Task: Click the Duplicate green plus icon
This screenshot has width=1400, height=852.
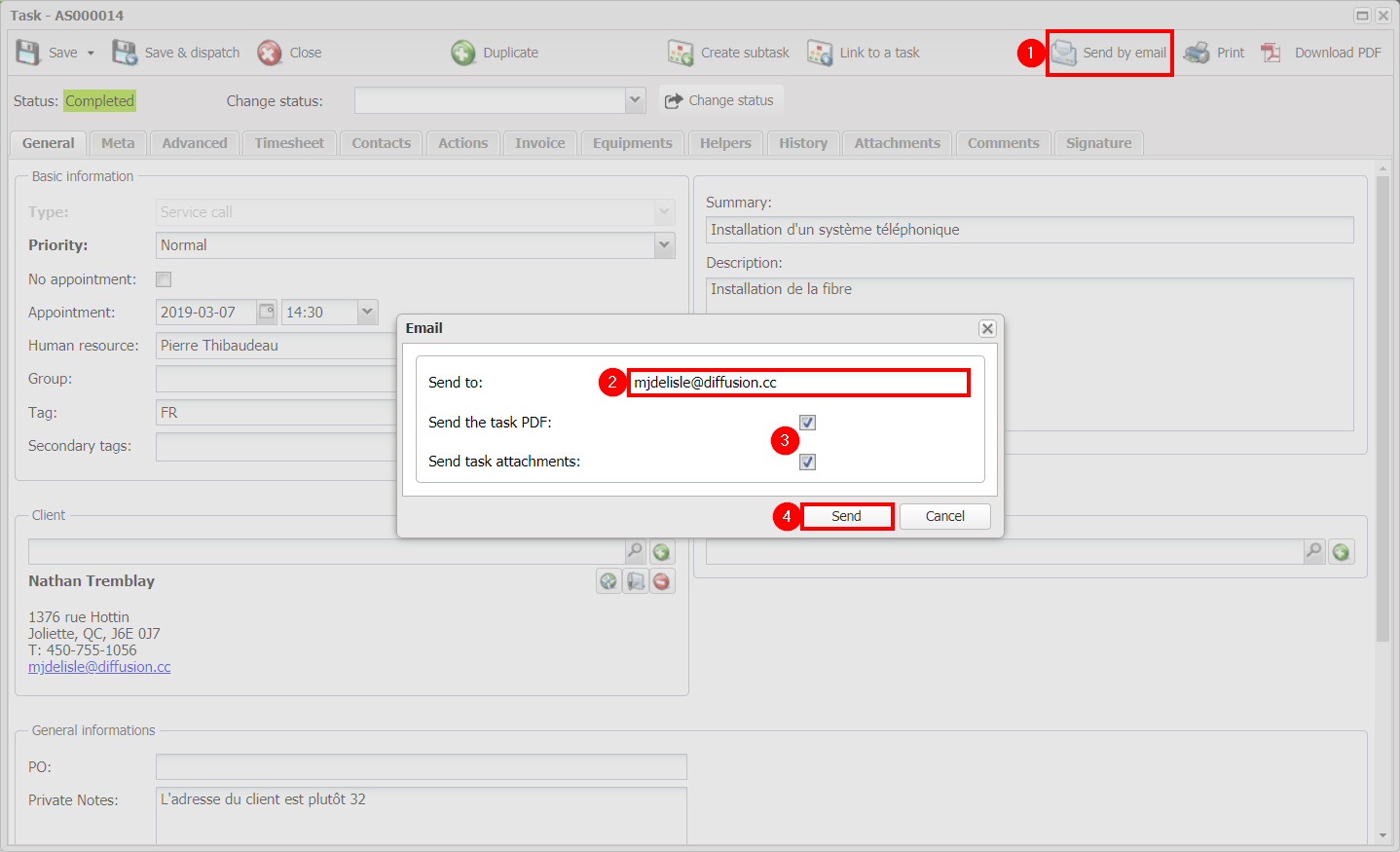Action: click(463, 53)
